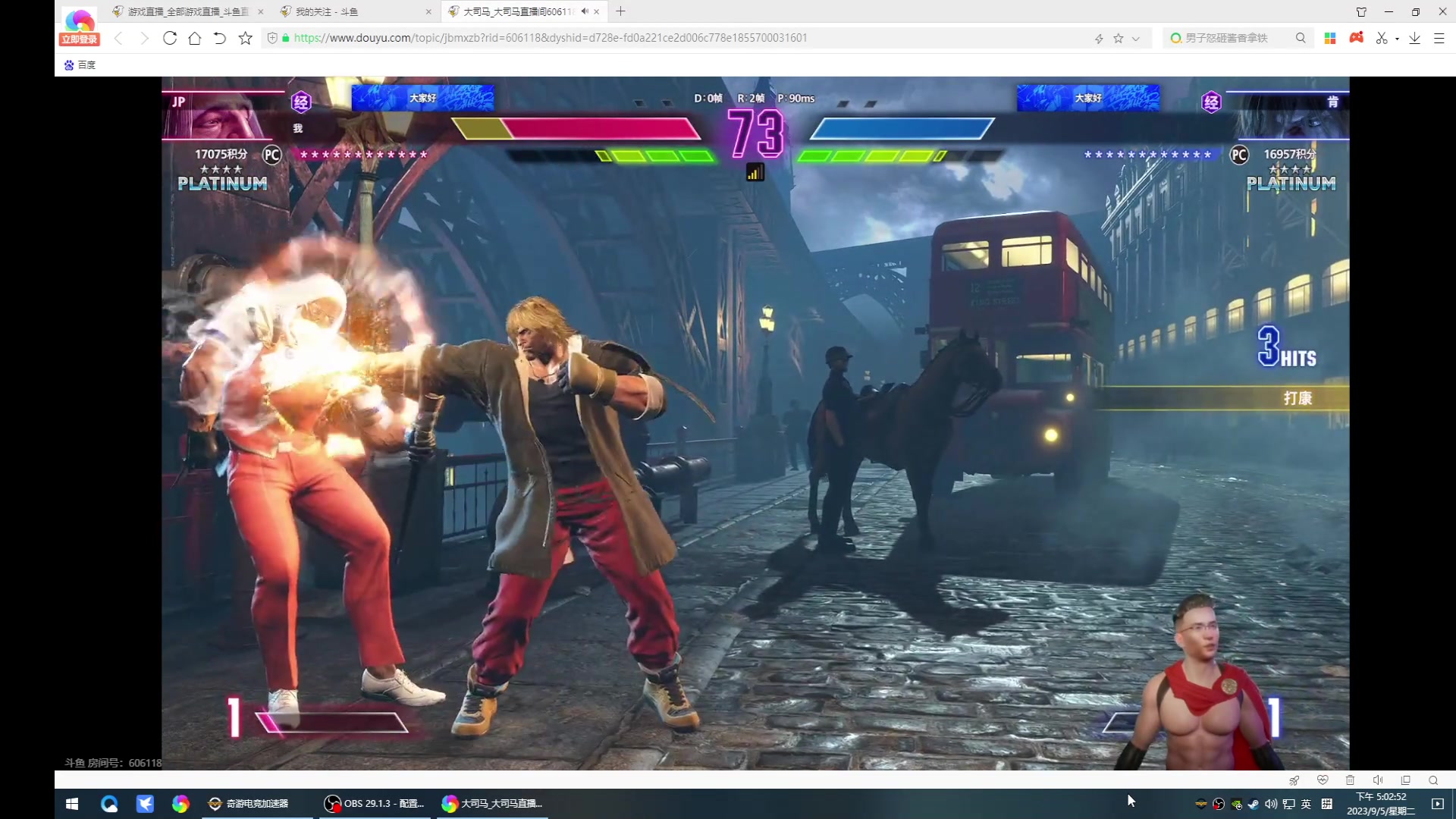Toggle the lightning speed mode icon

coord(1099,39)
